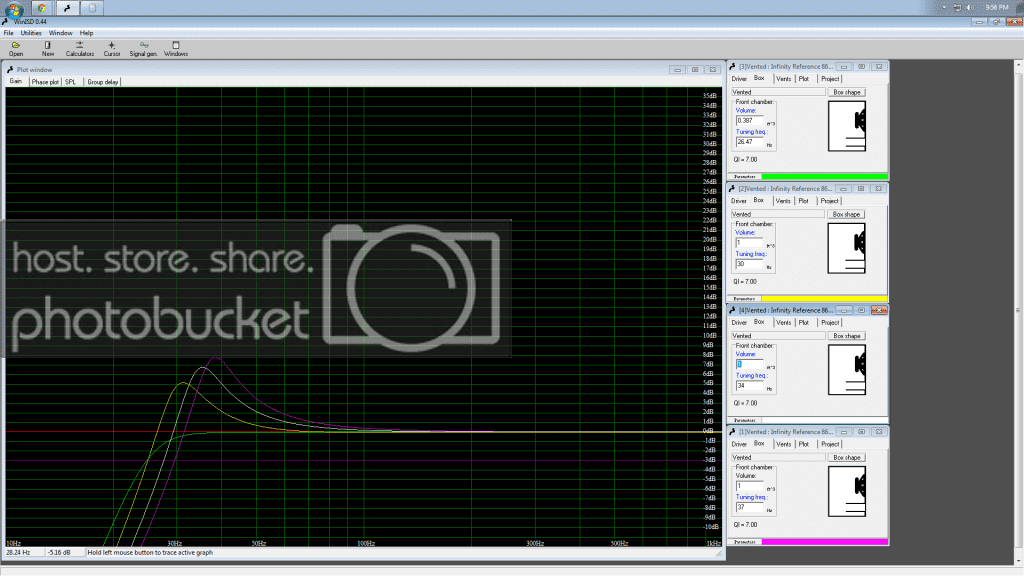The image size is (1024, 576).
Task: Click Tuning freq field showing 26.47
Action: pos(749,142)
